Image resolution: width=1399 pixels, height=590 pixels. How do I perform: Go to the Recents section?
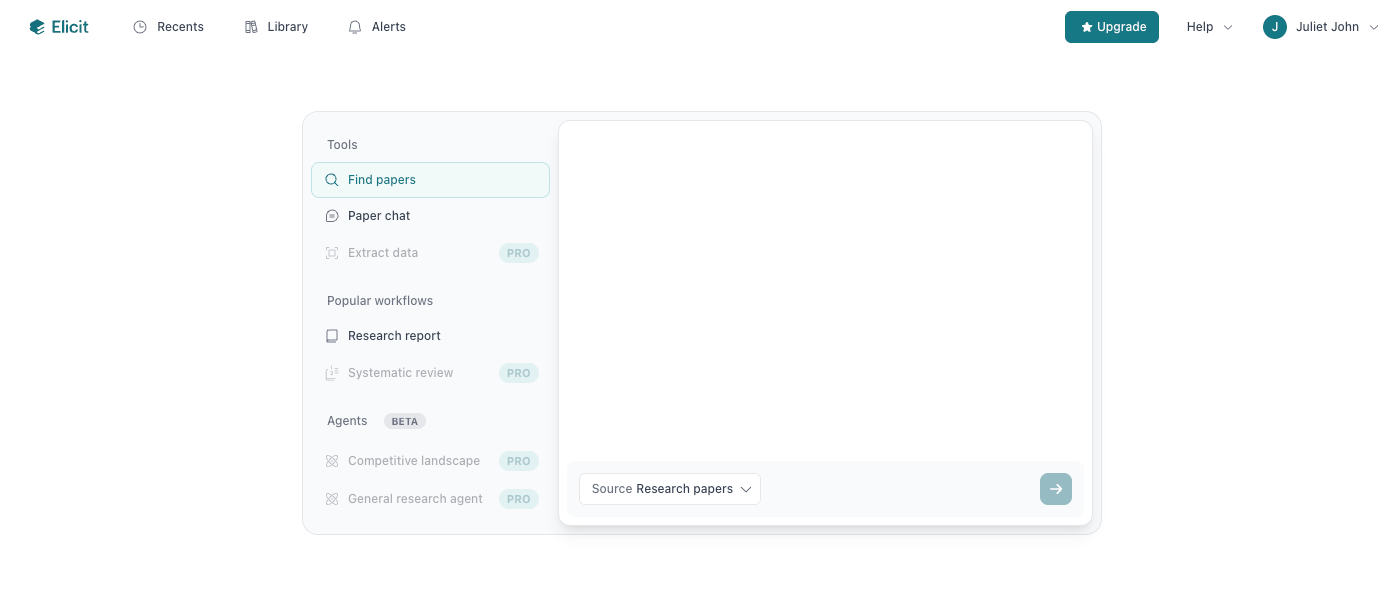click(168, 26)
